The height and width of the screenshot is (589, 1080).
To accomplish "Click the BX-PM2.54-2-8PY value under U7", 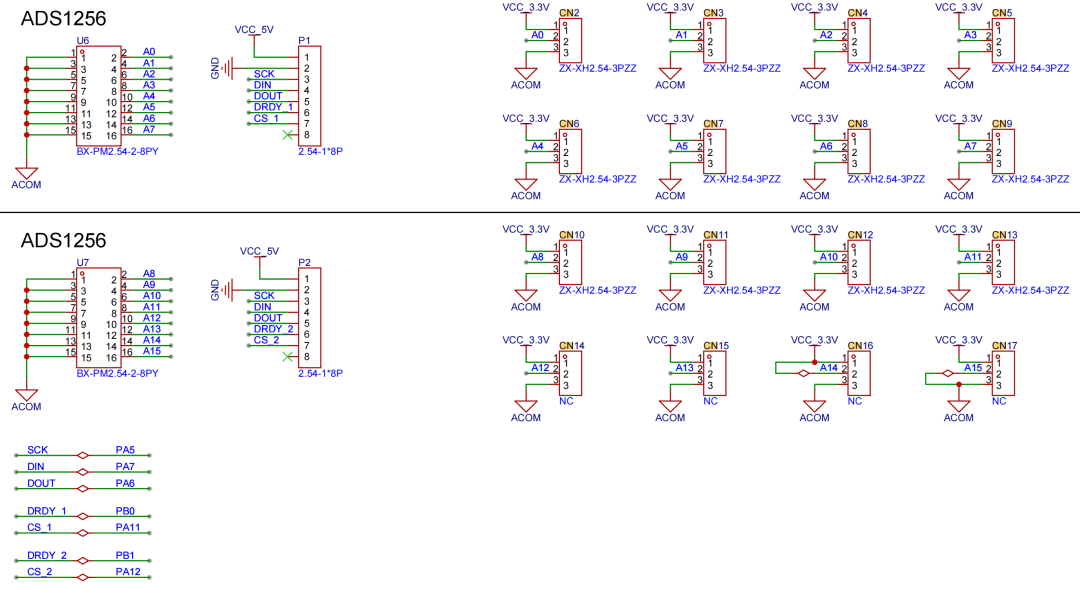I will 117,373.
